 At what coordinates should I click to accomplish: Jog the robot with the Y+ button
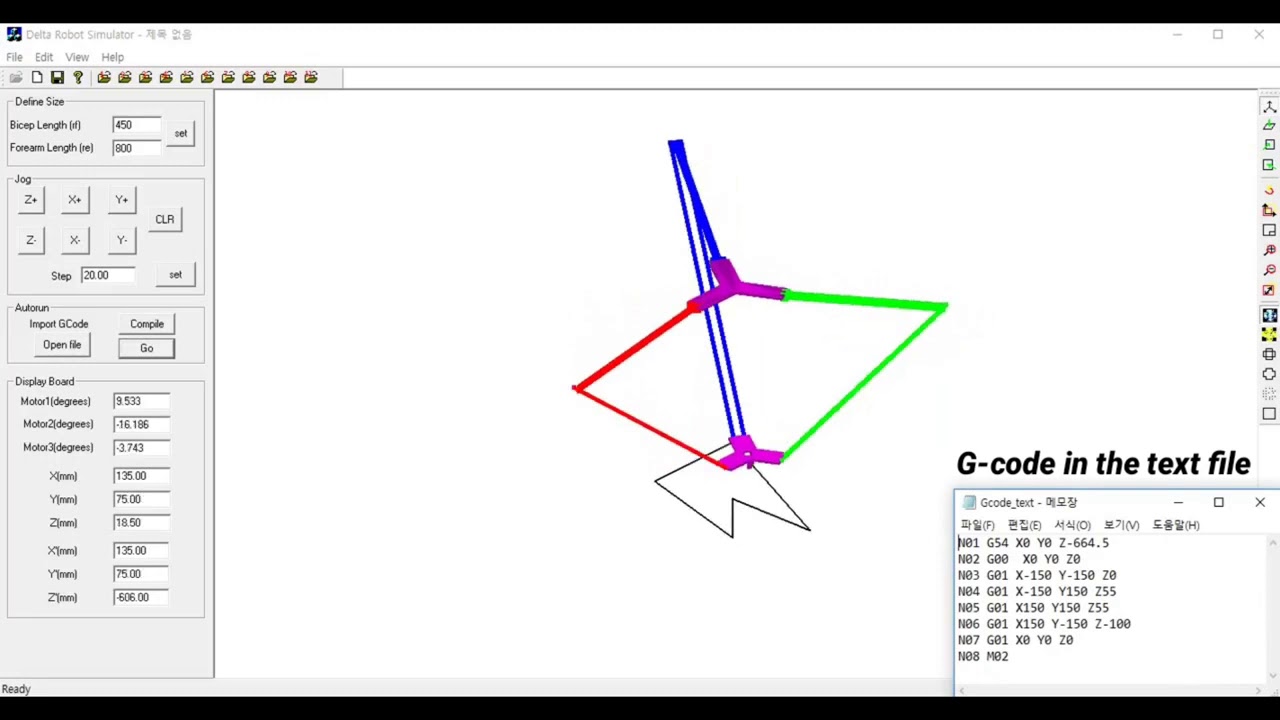click(122, 200)
